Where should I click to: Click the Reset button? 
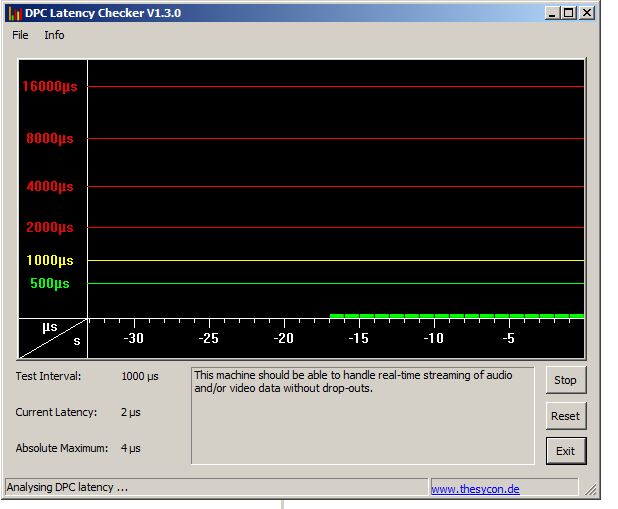[x=566, y=416]
